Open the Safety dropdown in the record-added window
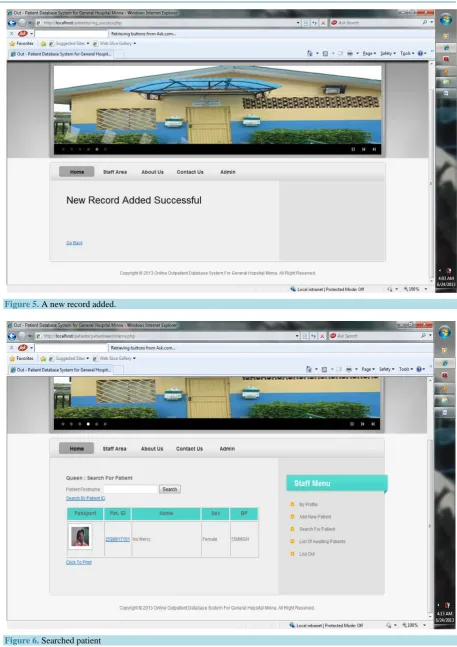The height and width of the screenshot is (647, 457). (388, 53)
